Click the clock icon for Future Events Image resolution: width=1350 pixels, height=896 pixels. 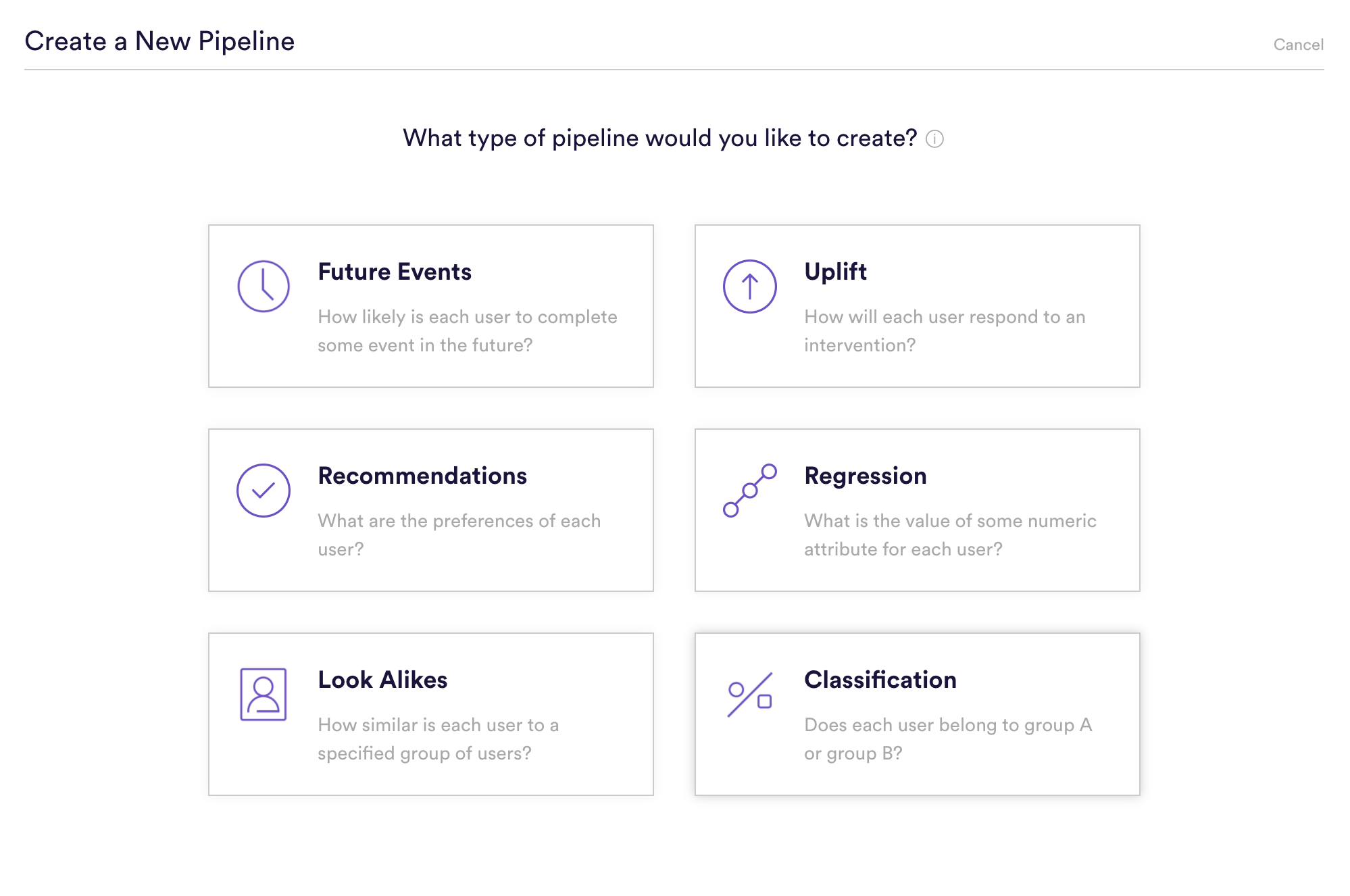pyautogui.click(x=264, y=287)
